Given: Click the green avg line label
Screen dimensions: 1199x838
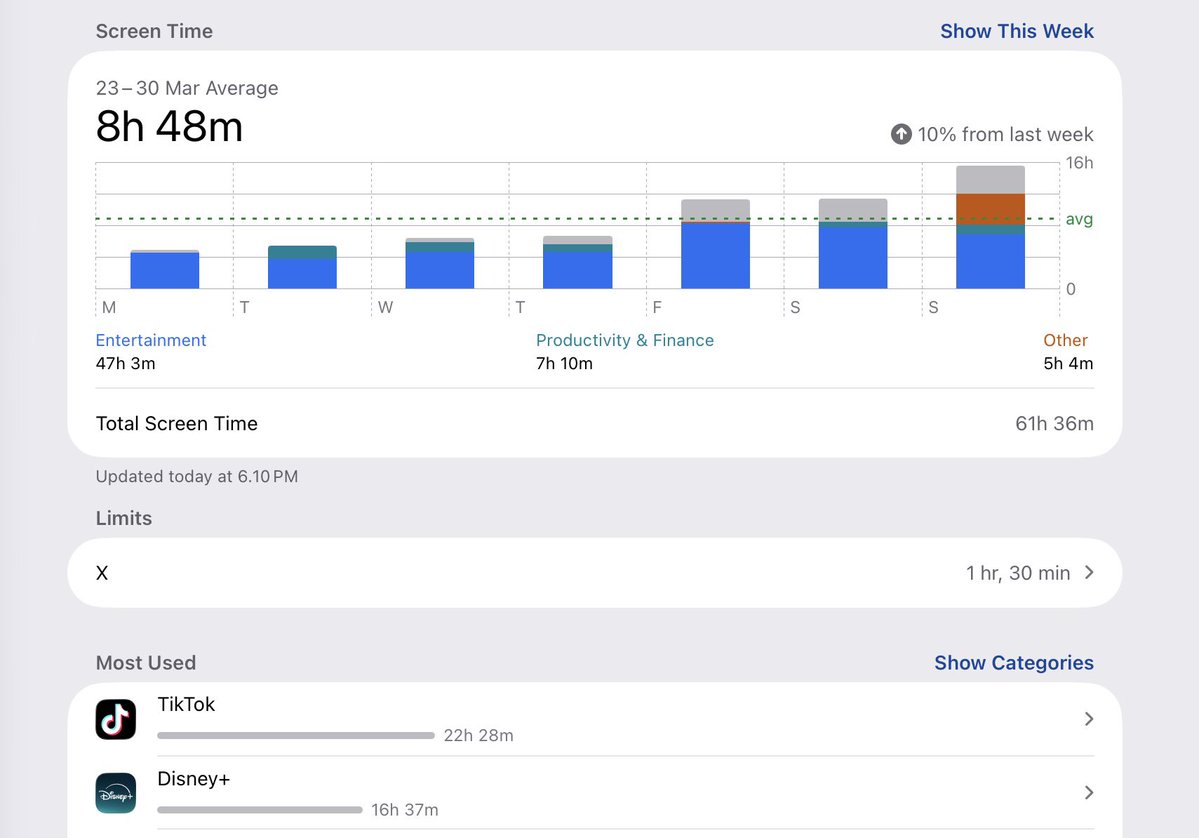Looking at the screenshot, I should [1079, 219].
